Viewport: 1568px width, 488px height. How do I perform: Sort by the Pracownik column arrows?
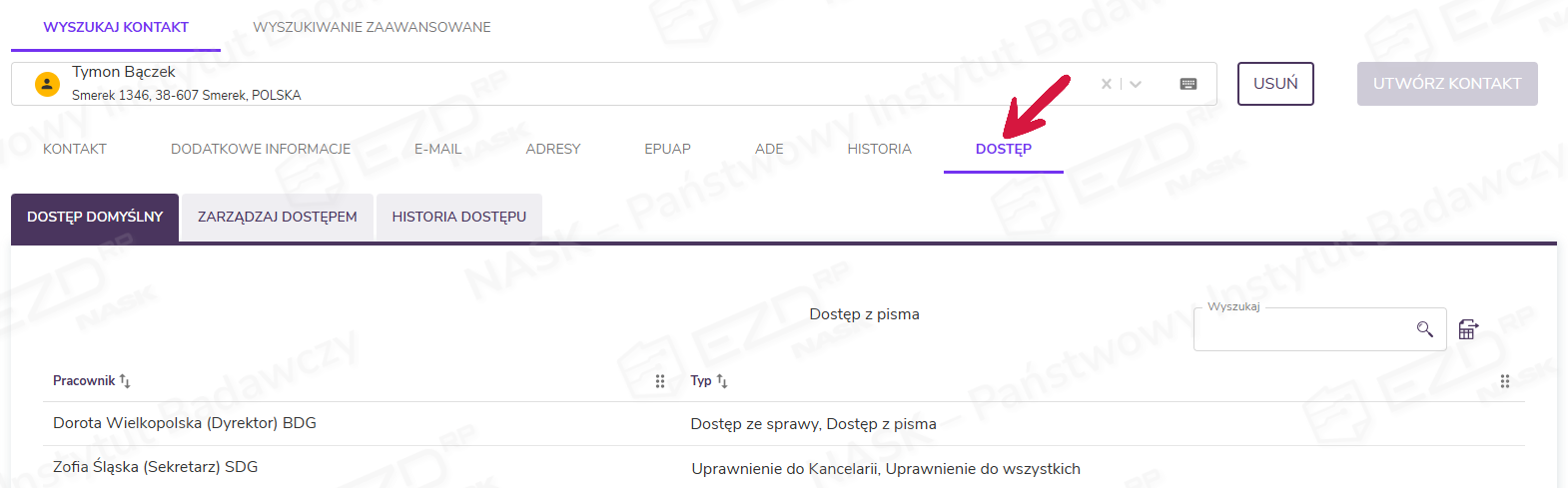tap(125, 381)
